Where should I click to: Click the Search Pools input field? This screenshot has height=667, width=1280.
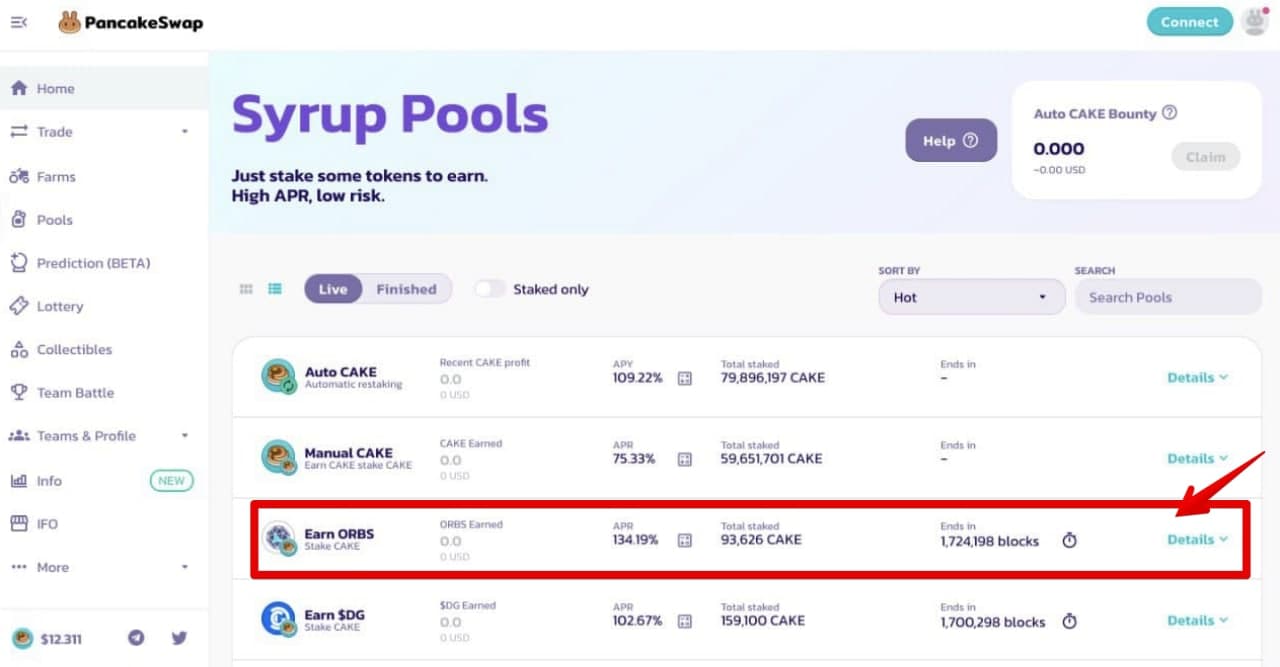[x=1168, y=297]
